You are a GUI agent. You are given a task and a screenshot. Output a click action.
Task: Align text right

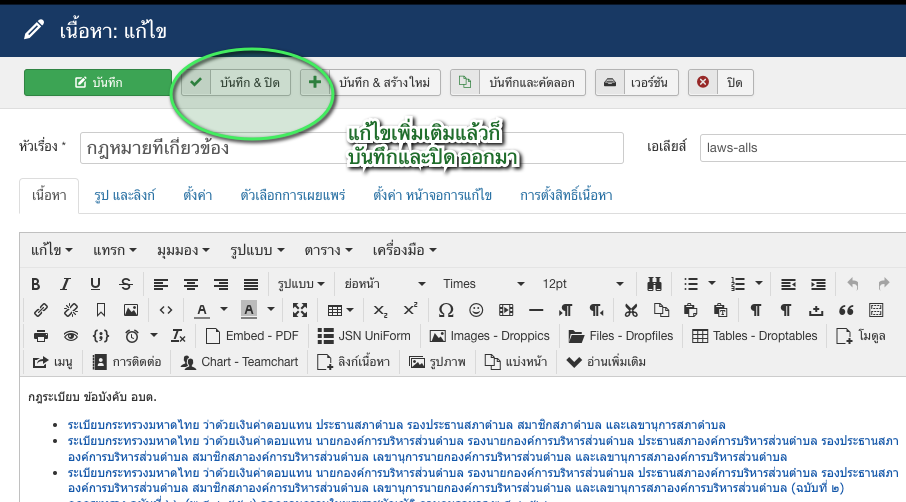click(x=221, y=284)
